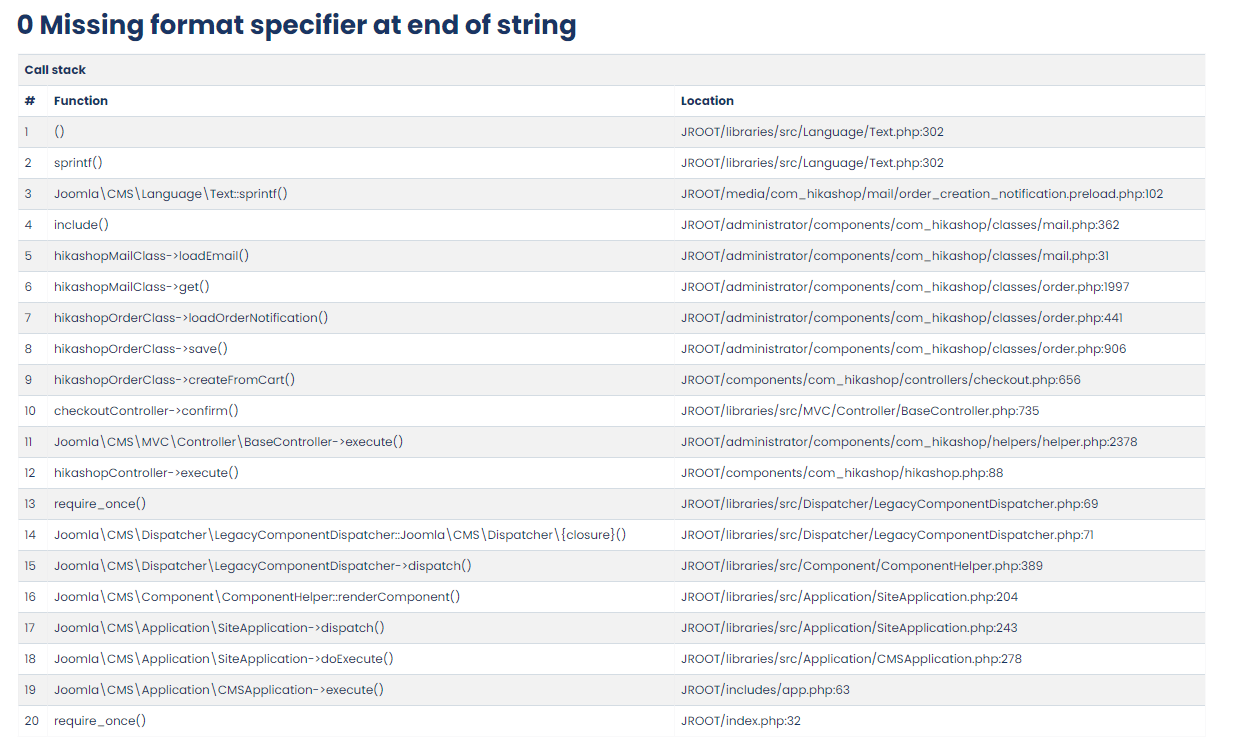This screenshot has width=1235, height=756.
Task: Select hikashopOrderClass->loadOrderNotification() row entry
Action: point(191,318)
